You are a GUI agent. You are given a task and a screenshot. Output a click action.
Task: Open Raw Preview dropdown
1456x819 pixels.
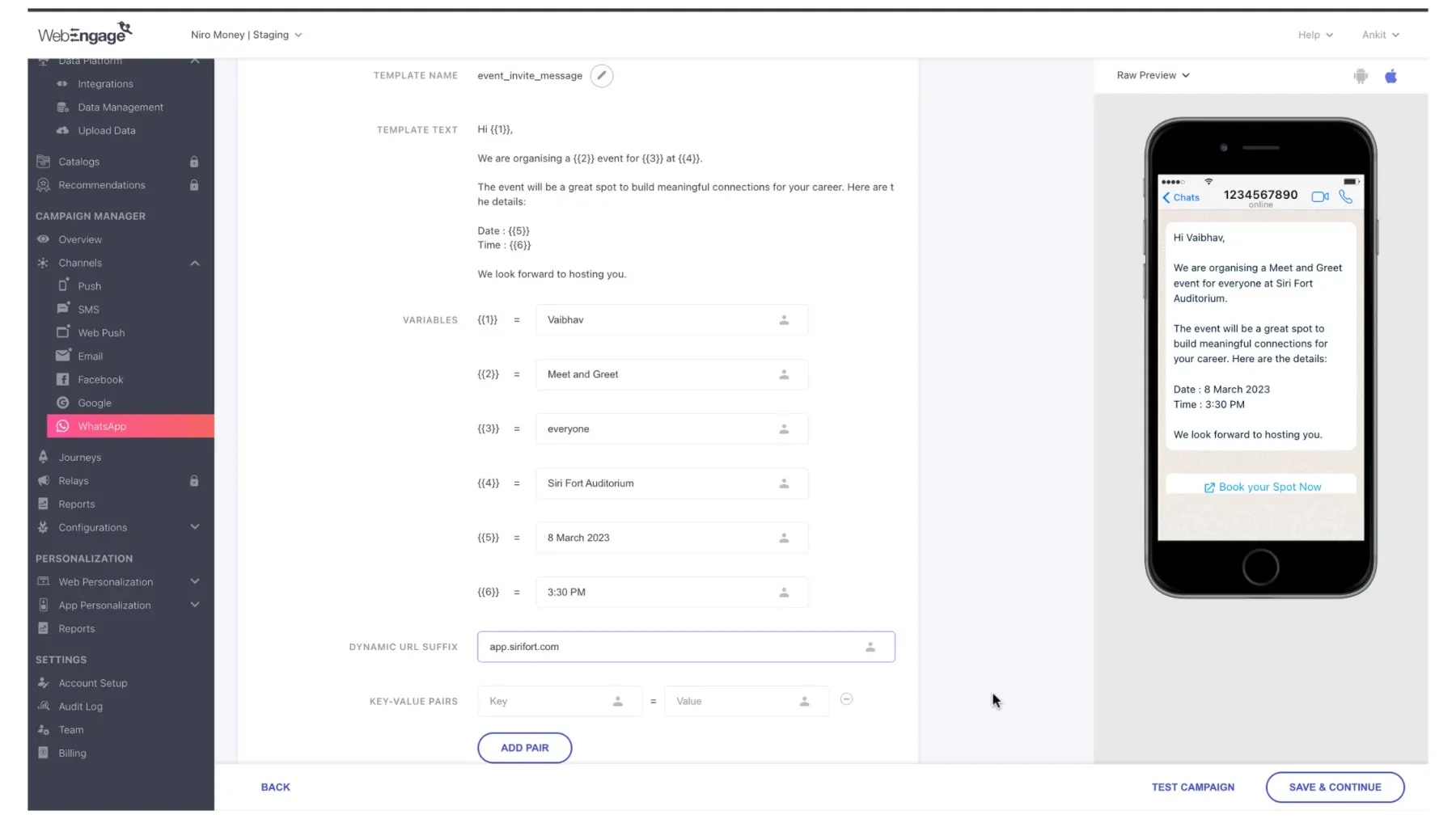tap(1153, 75)
